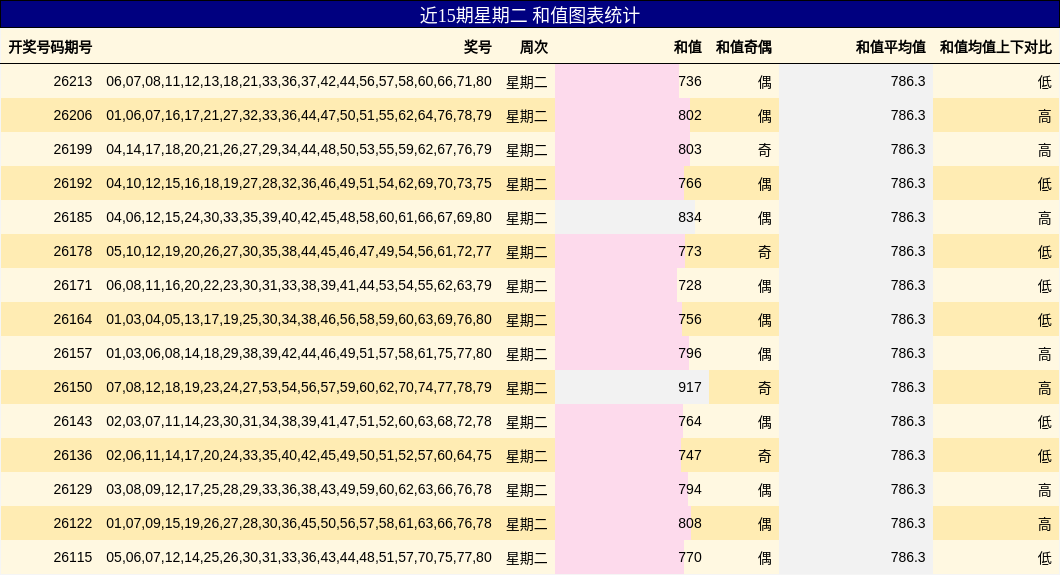Click the 低 comparison cell in row 26213
The image size is (1060, 575).
click(x=1044, y=82)
